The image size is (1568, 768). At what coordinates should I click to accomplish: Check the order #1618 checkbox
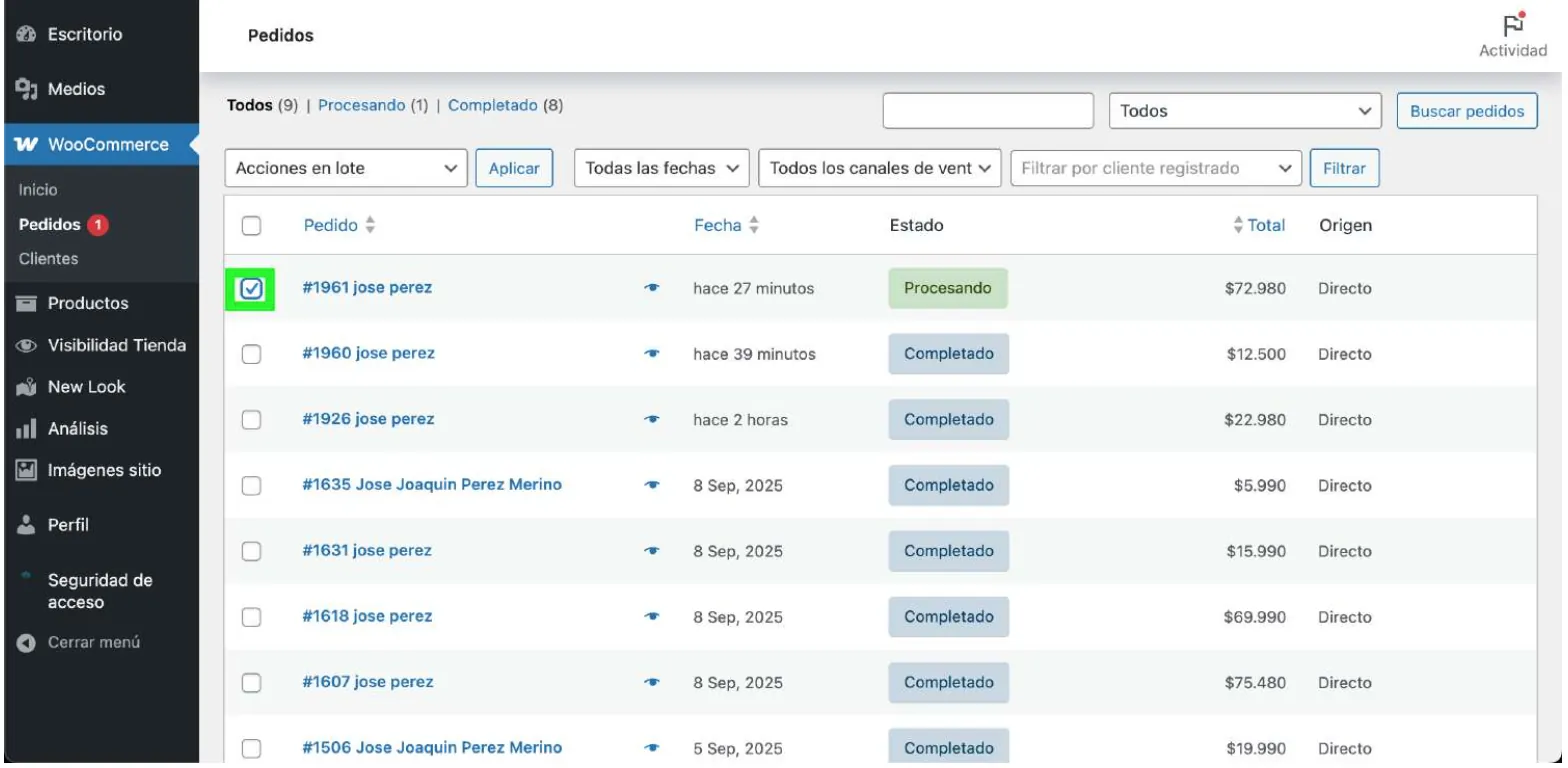[251, 617]
